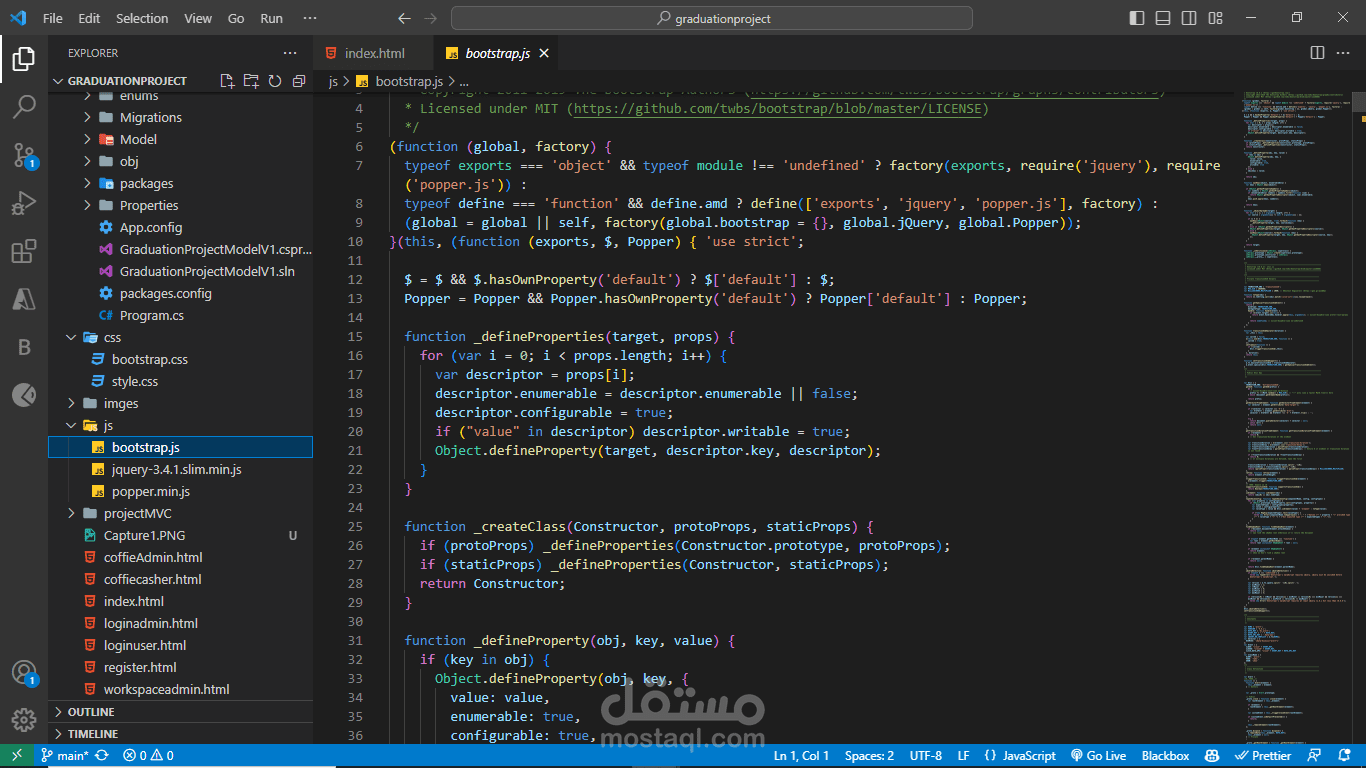Expand the imges folder
This screenshot has height=768, width=1366.
[180, 403]
